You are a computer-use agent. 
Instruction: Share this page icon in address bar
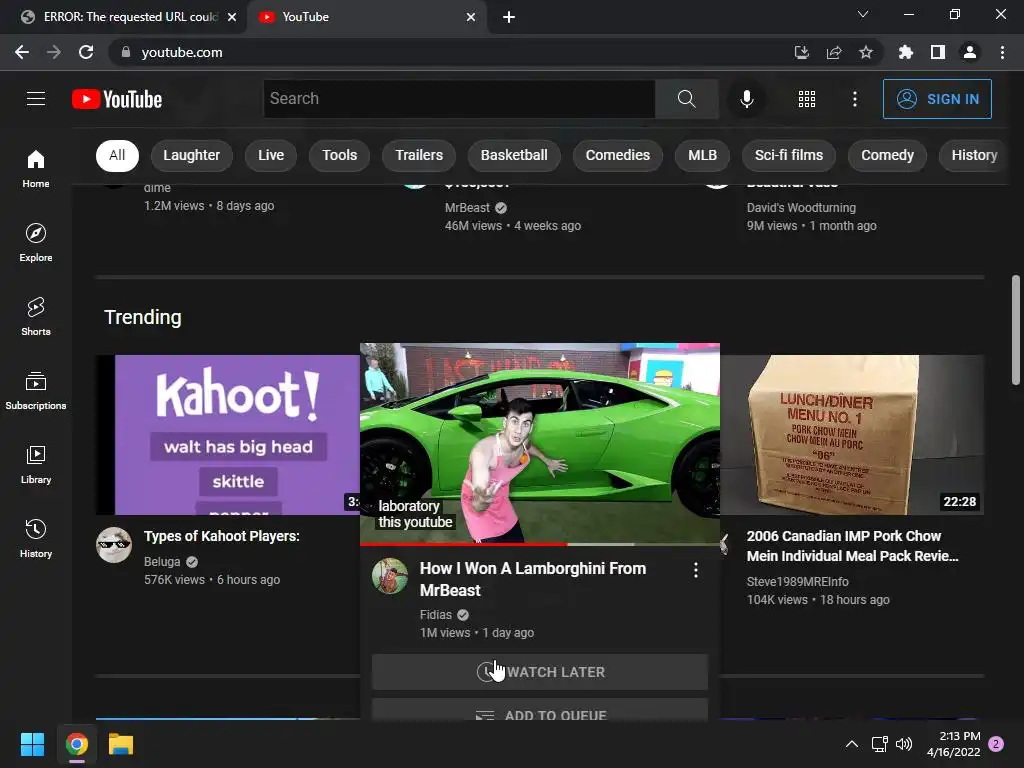tap(833, 52)
